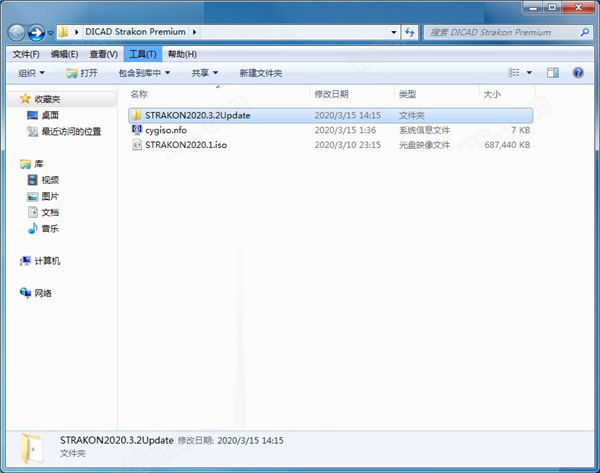Select 桌面 in navigation pane
The height and width of the screenshot is (473, 600).
43,115
